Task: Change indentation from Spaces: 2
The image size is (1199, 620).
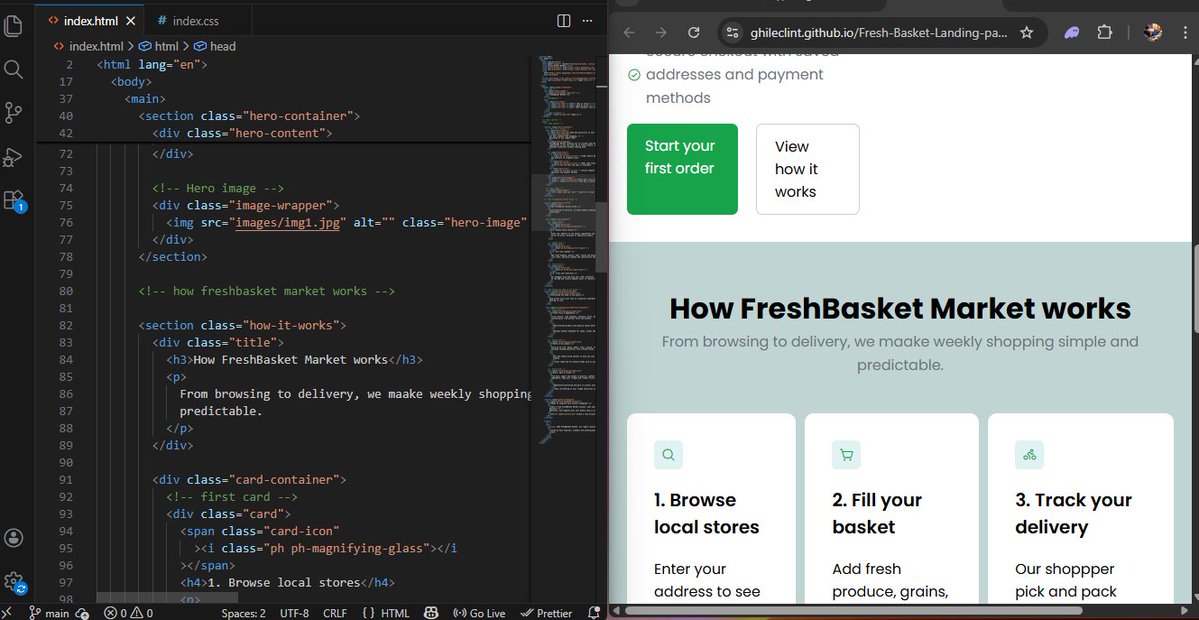Action: coord(243,613)
